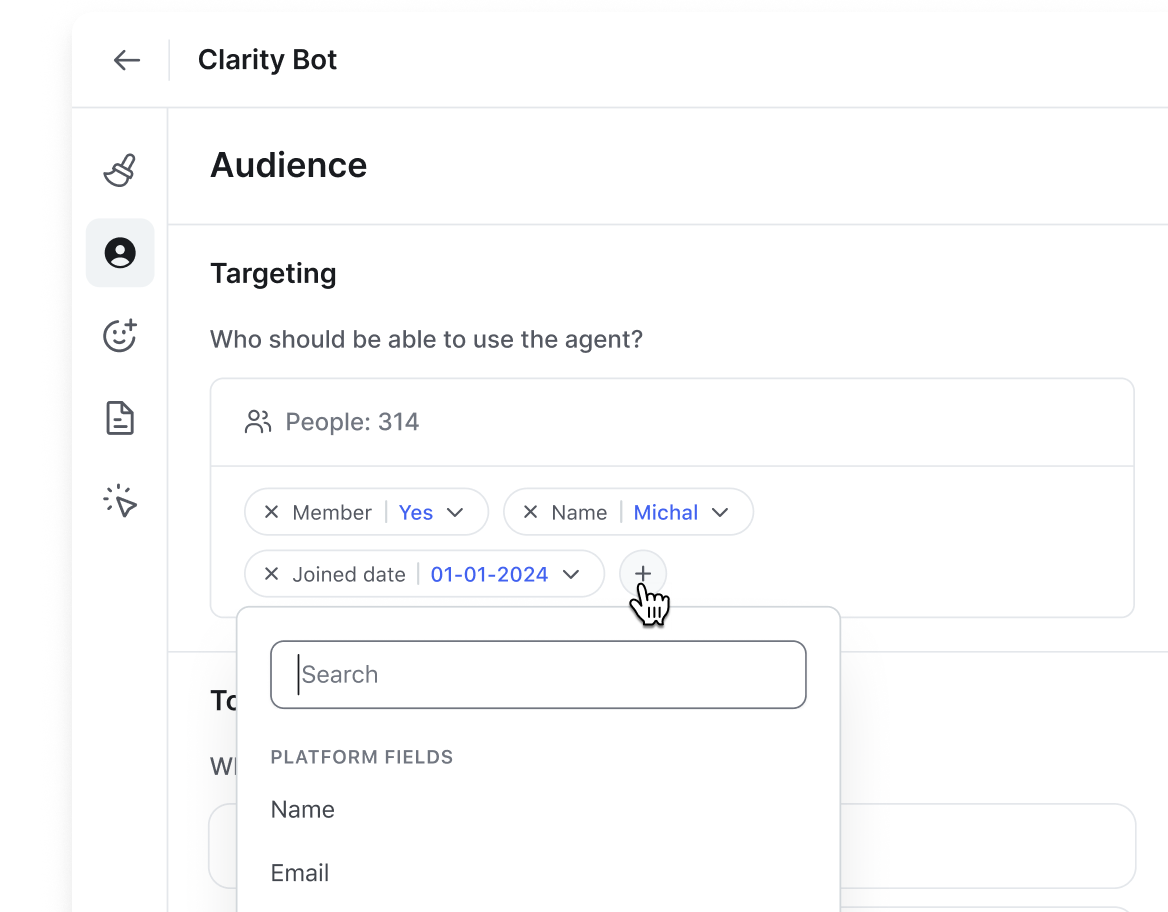Image resolution: width=1168 pixels, height=912 pixels.
Task: Click the people group icon next to People: 314
Action: (257, 421)
